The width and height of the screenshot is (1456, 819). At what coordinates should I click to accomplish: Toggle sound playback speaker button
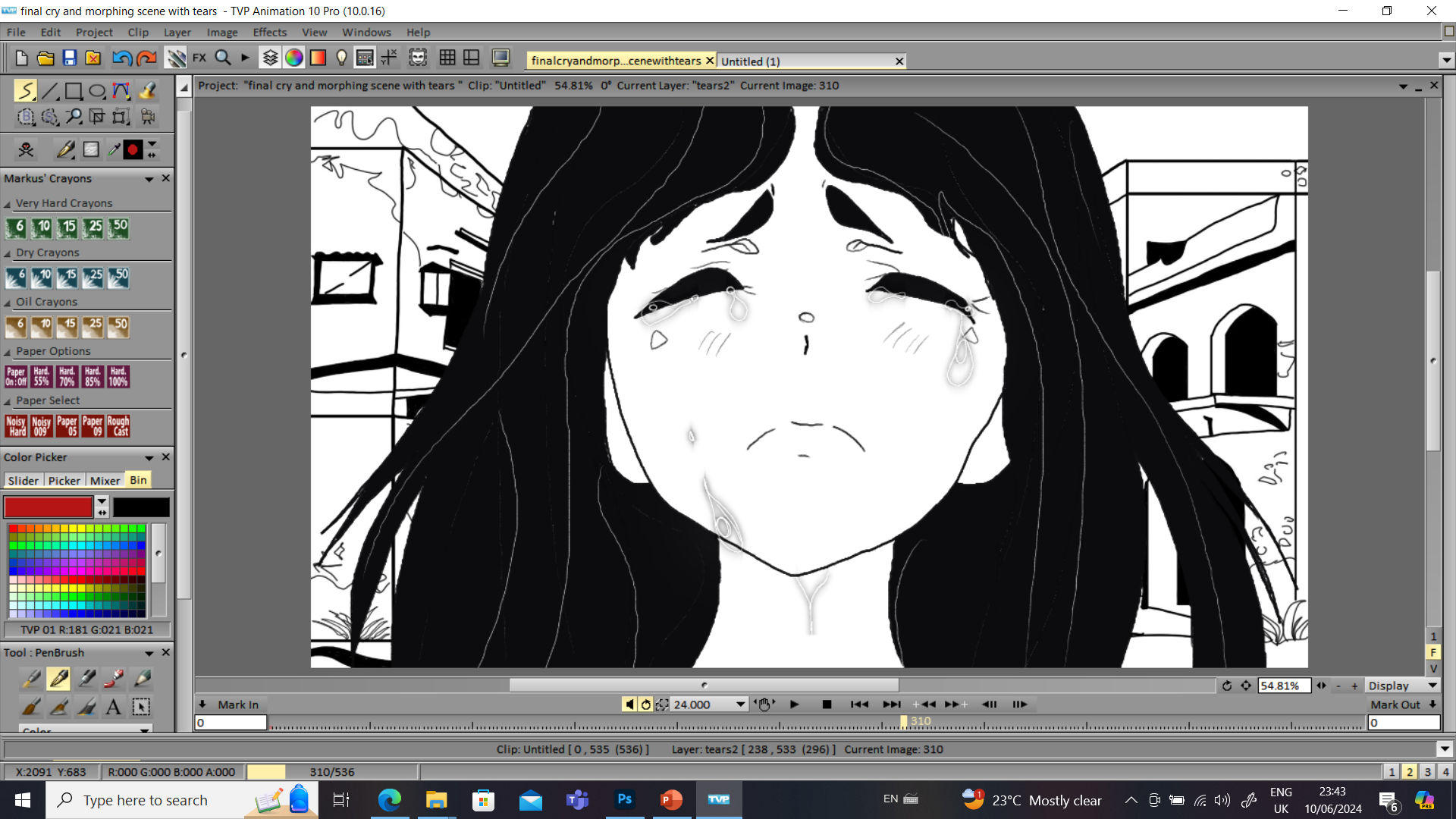pyautogui.click(x=629, y=704)
